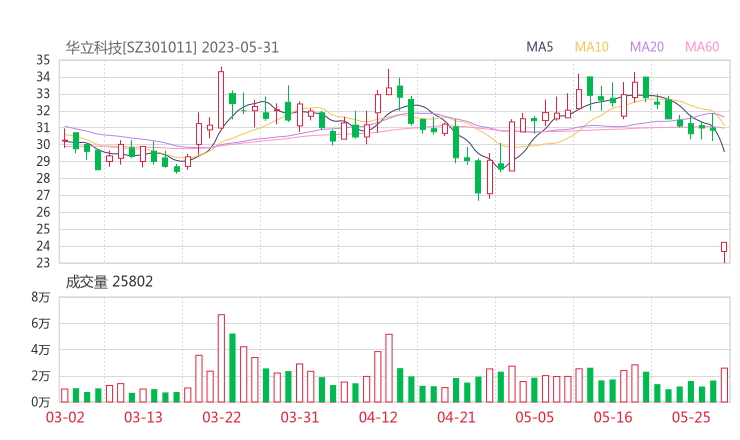Click the first red volume bar at 03-02
740x440 pixels.
(x=65, y=396)
